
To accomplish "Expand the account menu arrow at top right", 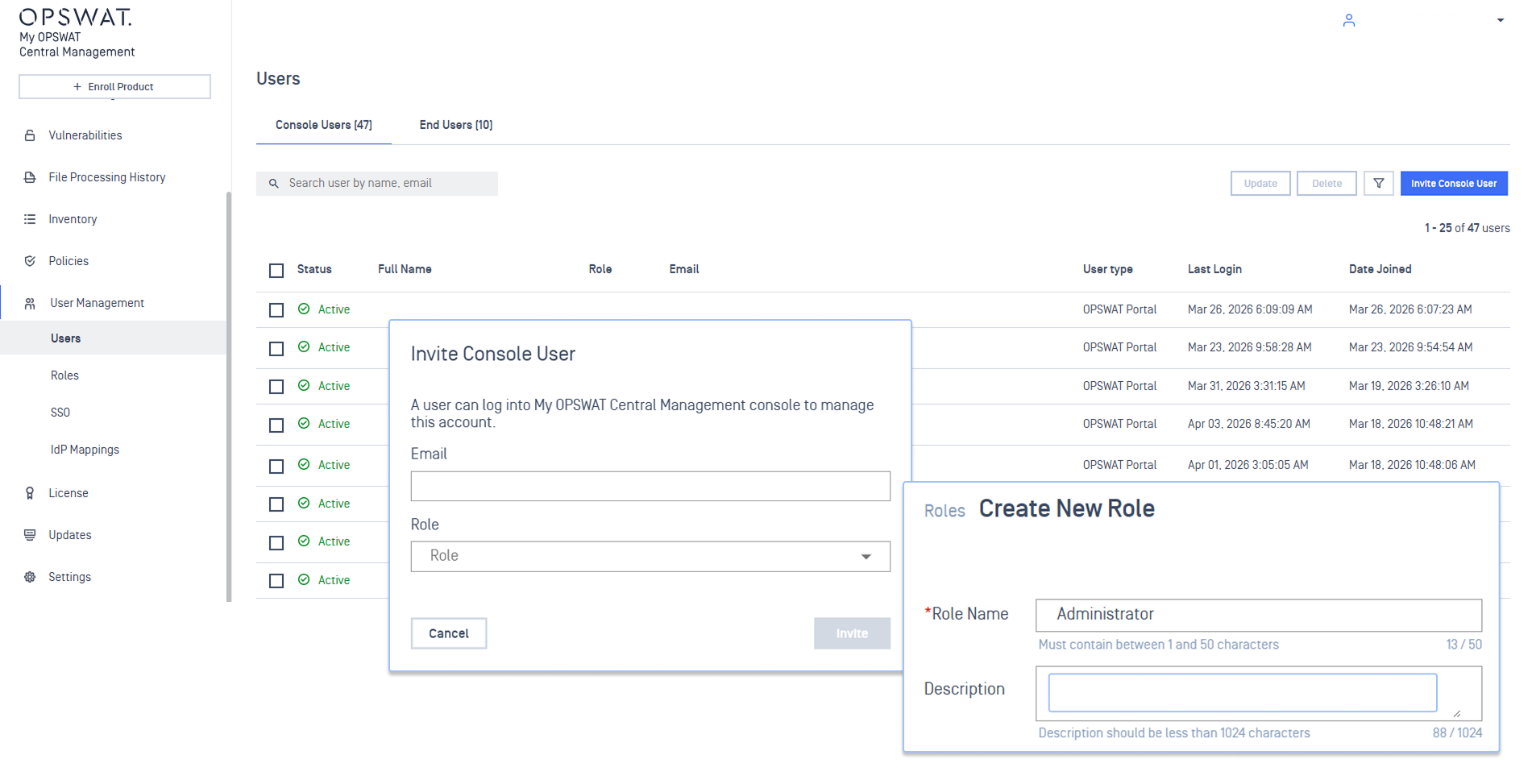I will (x=1500, y=21).
